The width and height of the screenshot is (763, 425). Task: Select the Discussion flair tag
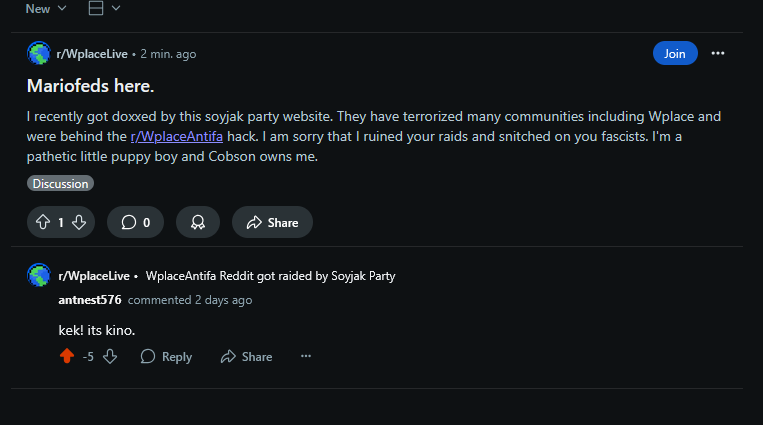[60, 183]
